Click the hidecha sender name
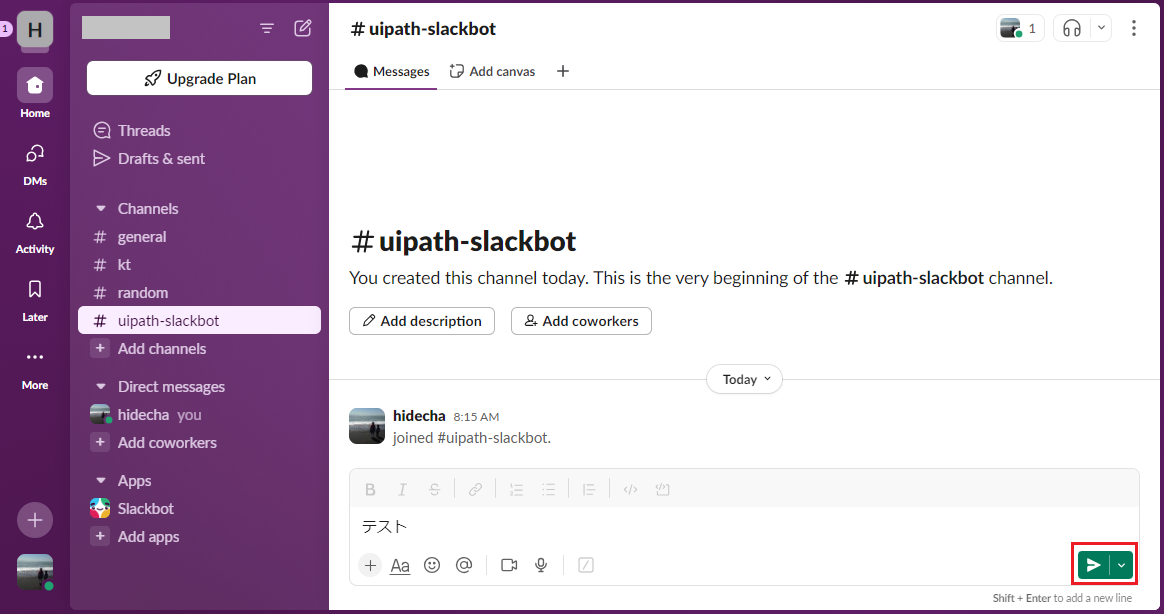Screen dimensions: 1164x614 419,416
